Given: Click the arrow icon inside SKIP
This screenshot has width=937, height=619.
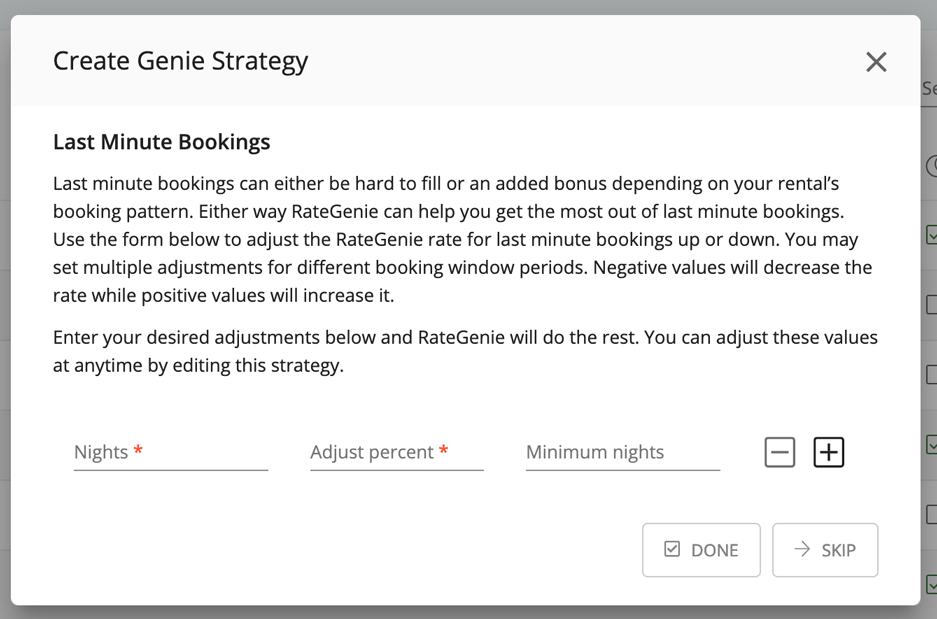Looking at the screenshot, I should point(802,549).
